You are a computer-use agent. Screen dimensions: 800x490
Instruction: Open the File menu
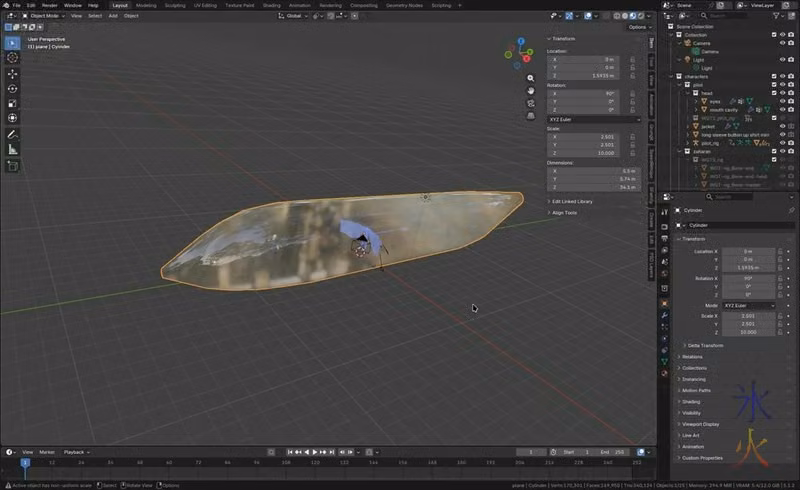17,5
